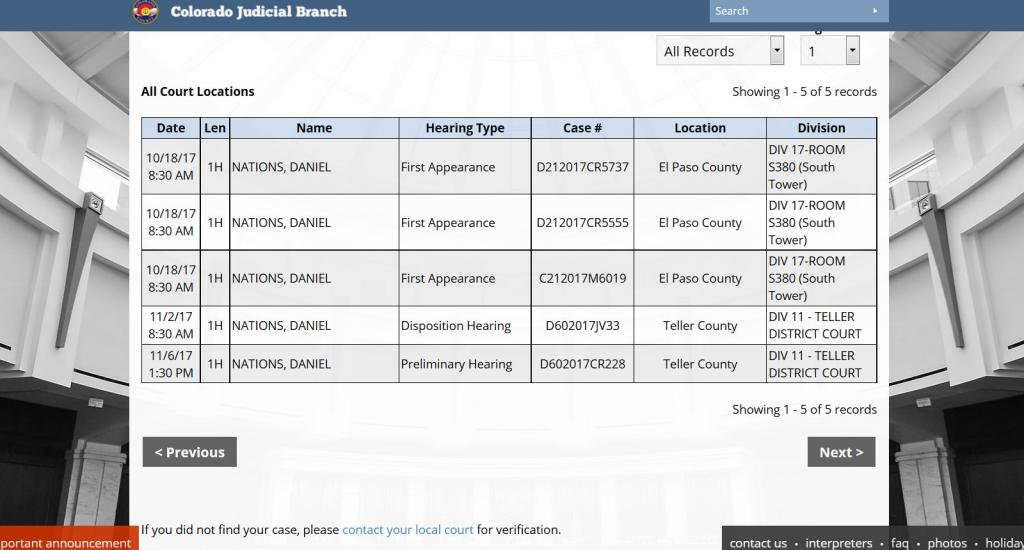
Task: Click the Case # column header
Action: [x=582, y=128]
